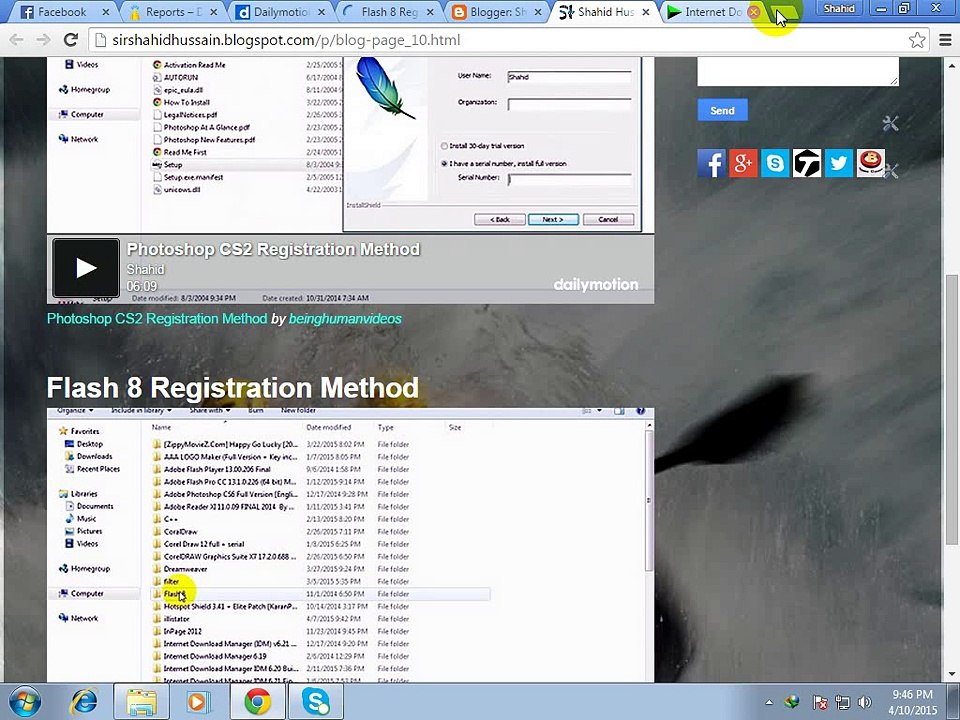
Task: Play the Photoshop CS2 Registration Method video
Action: 86,268
